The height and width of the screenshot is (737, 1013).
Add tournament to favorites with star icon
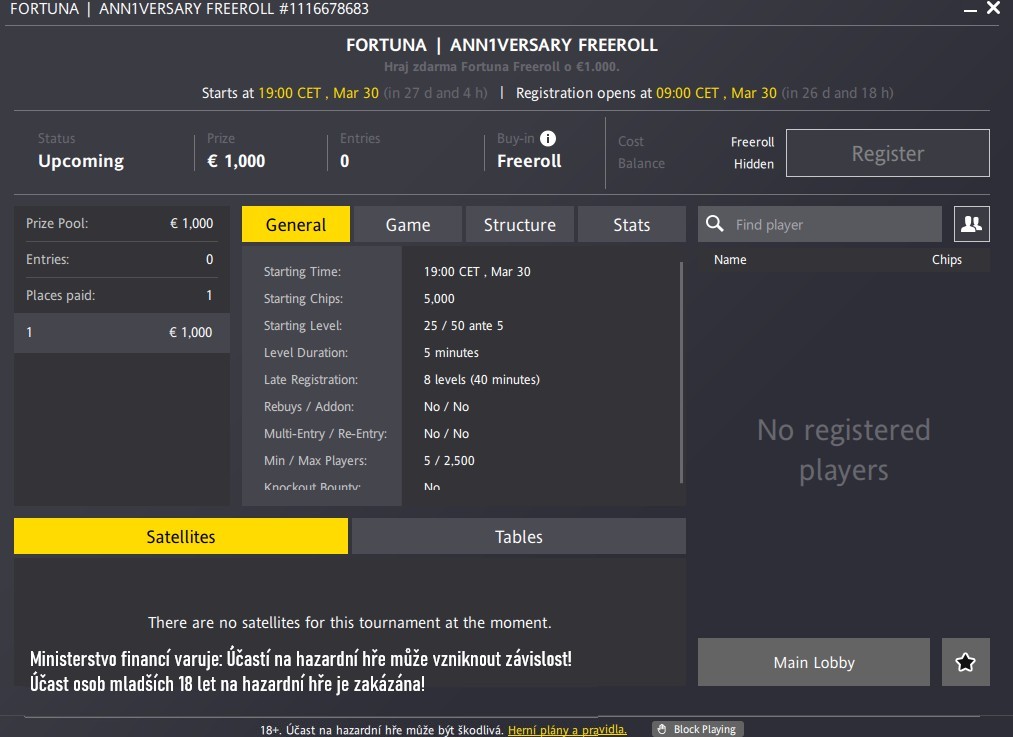(x=965, y=662)
